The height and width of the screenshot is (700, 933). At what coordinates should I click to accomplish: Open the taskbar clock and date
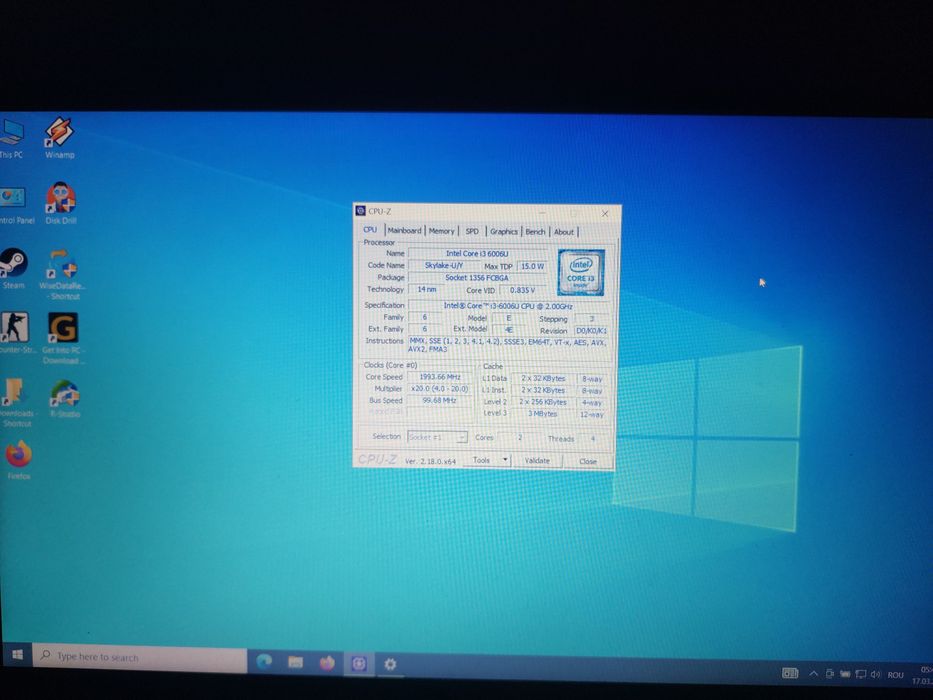click(922, 675)
